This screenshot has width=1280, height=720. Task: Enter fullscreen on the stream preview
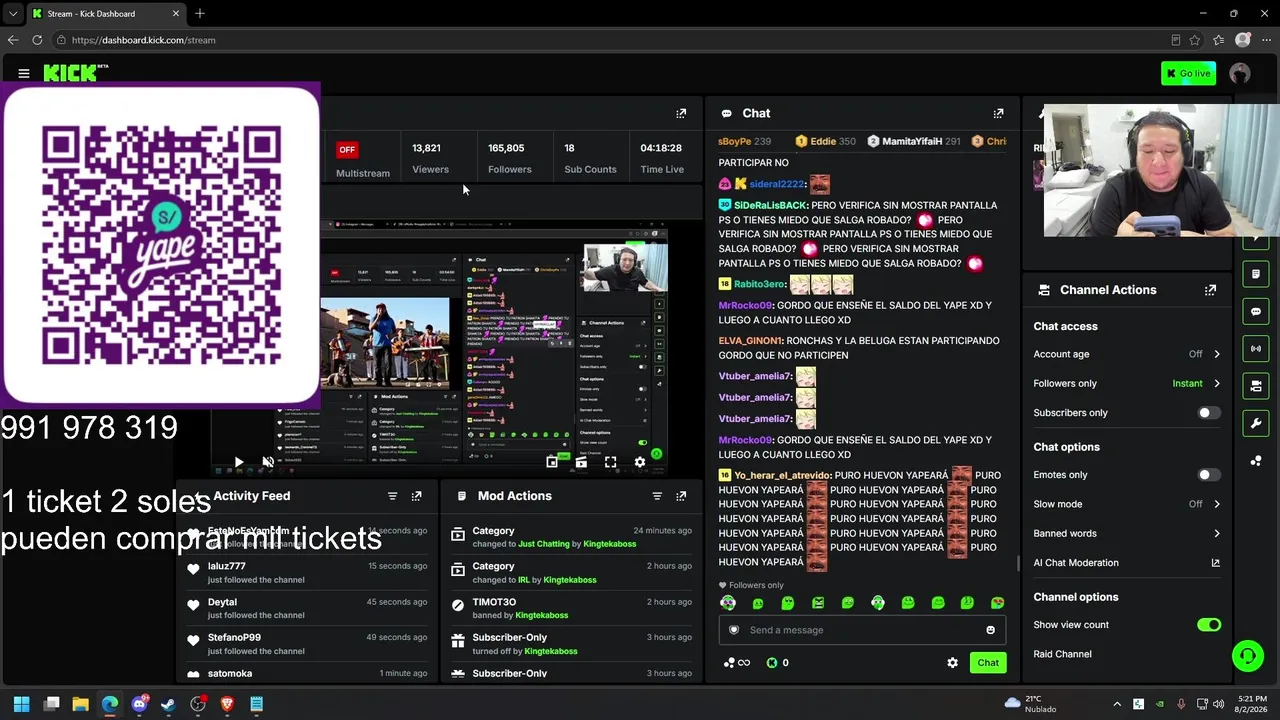pyautogui.click(x=610, y=462)
